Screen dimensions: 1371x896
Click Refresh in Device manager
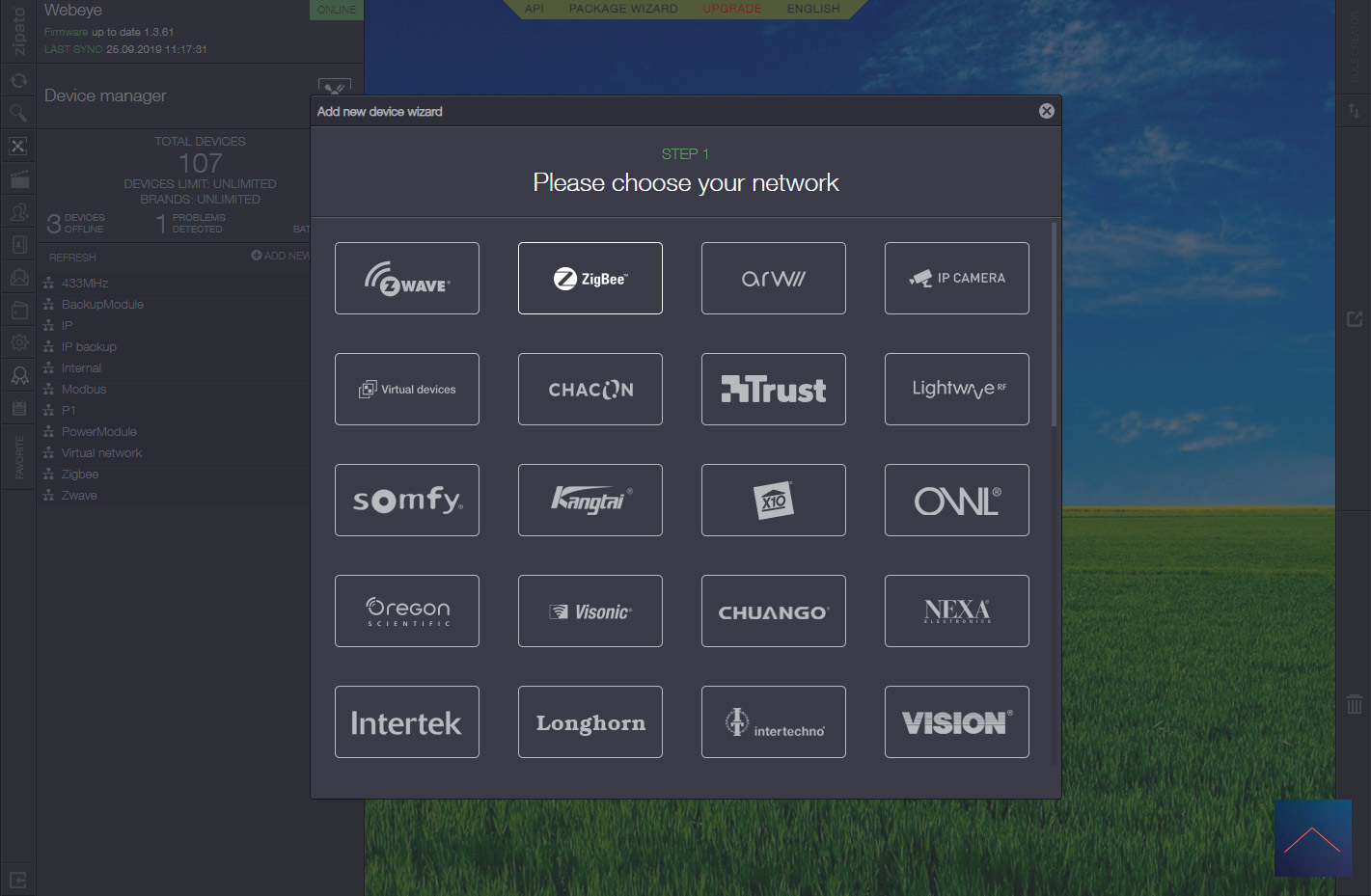point(72,258)
